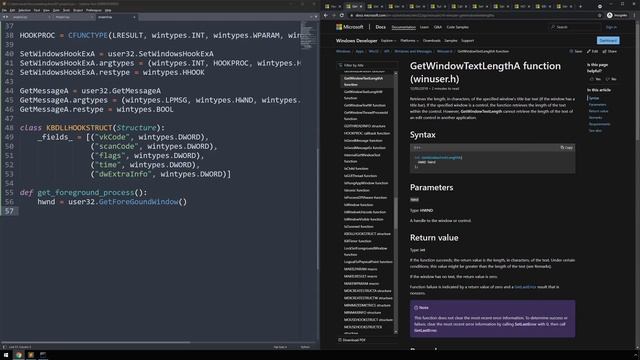Click the Microsoft logo in docs header
Image resolution: width=640 pixels, height=360 pixels.
(x=349, y=27)
